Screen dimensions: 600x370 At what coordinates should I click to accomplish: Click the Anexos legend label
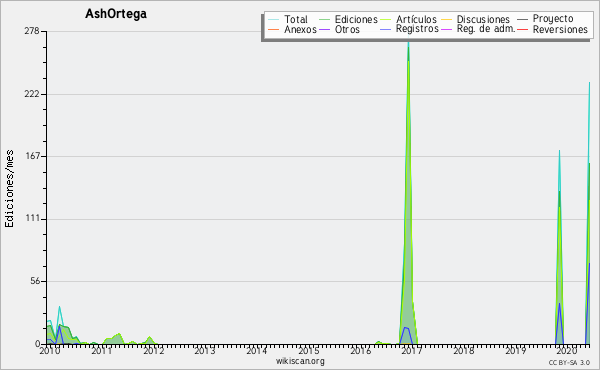(300, 29)
